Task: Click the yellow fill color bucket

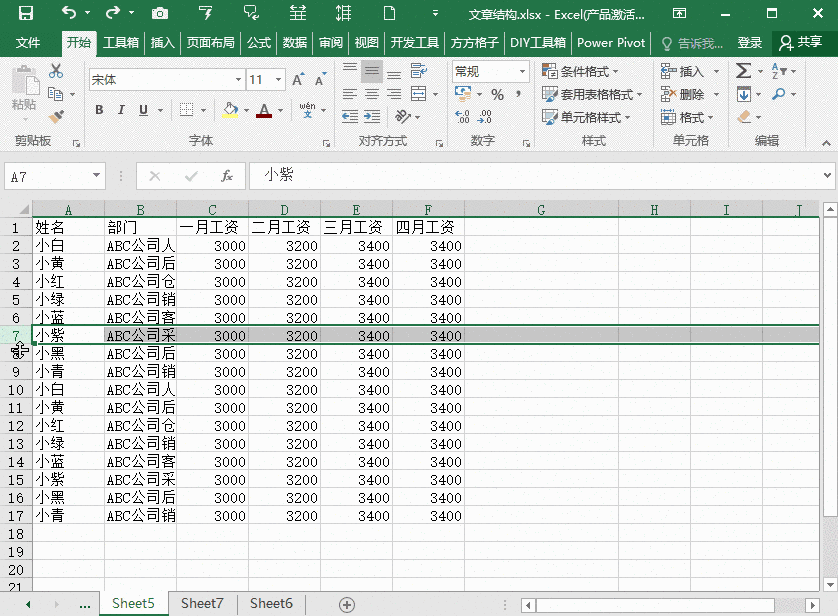Action: click(230, 110)
